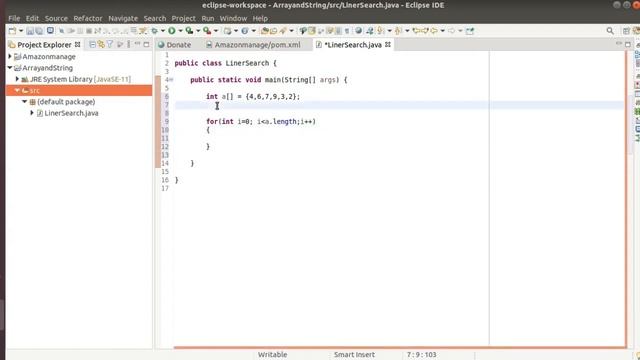Image resolution: width=640 pixels, height=360 pixels.
Task: Open the New wizard dropdown arrow
Action: tap(21, 31)
